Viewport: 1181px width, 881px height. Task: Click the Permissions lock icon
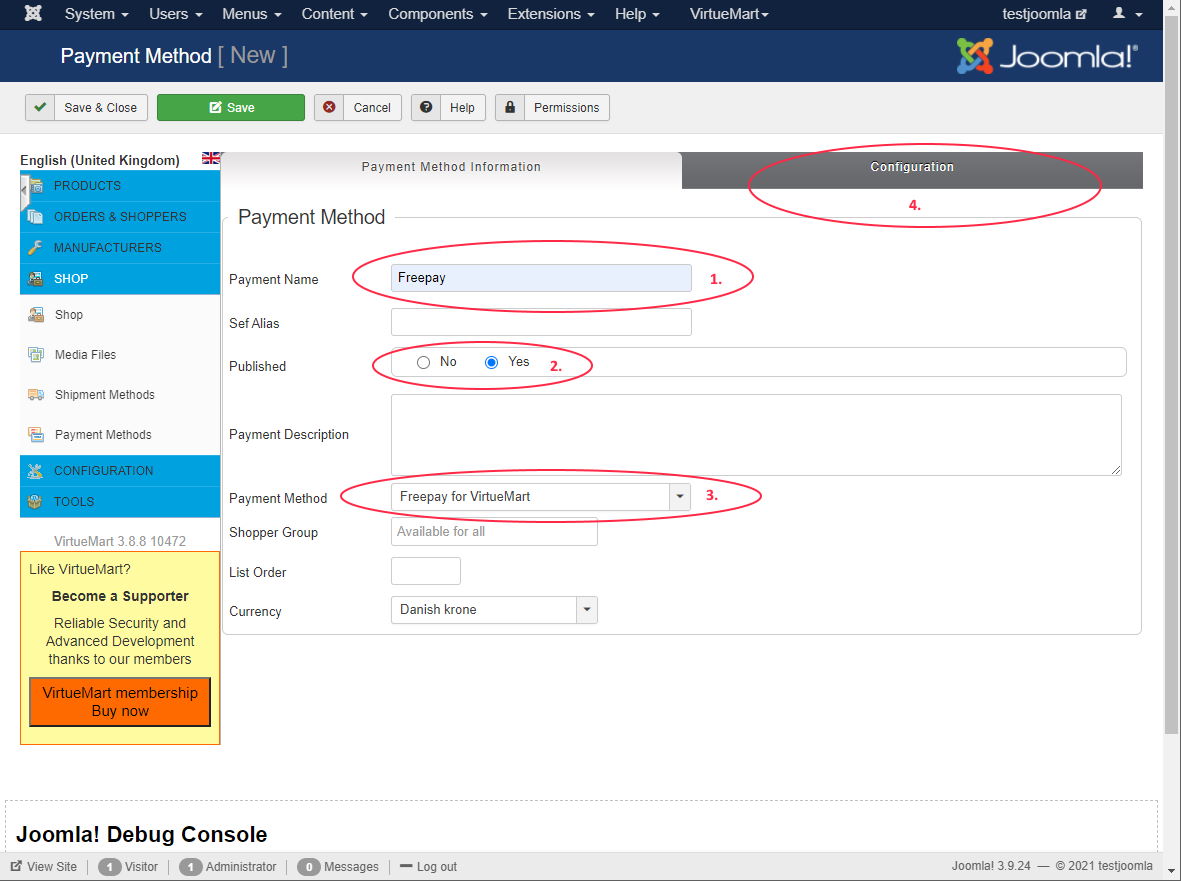(510, 108)
